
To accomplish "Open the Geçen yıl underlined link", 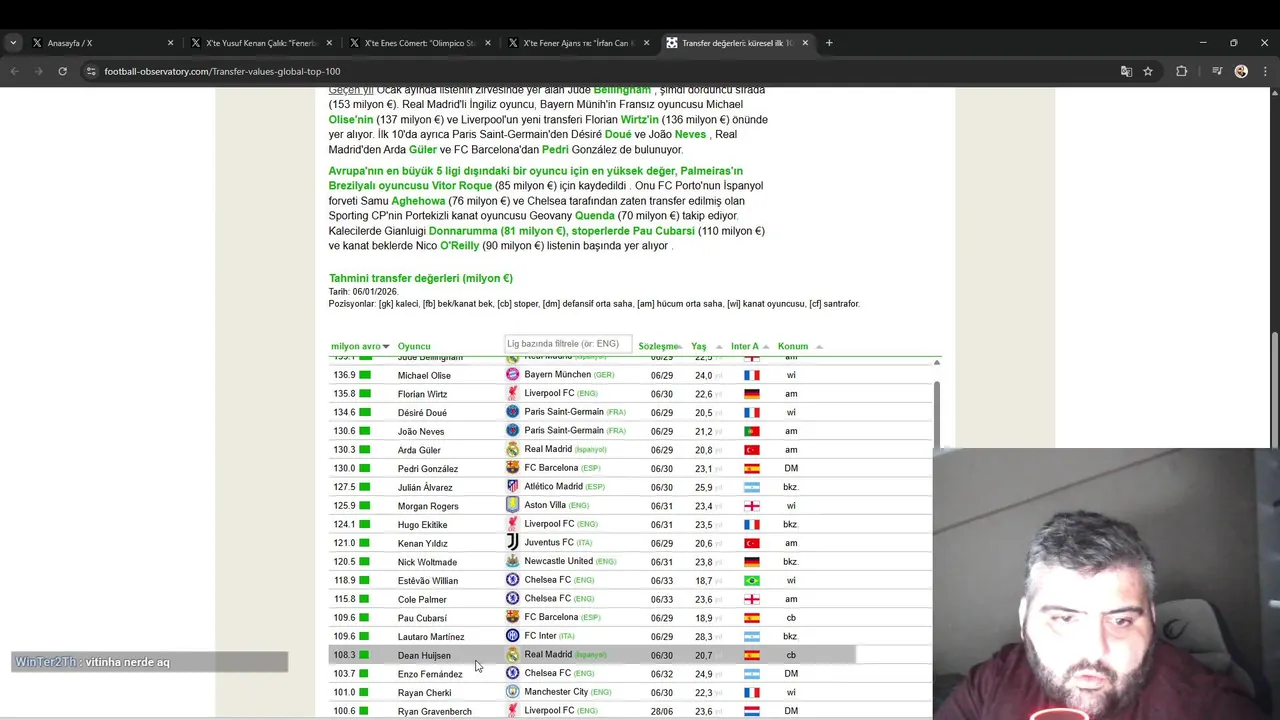I will [x=351, y=90].
